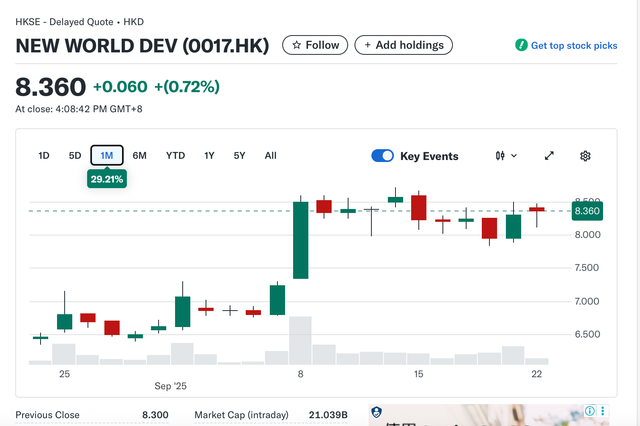Click the Follow star button
Screen dimensions: 640x426
(315, 45)
